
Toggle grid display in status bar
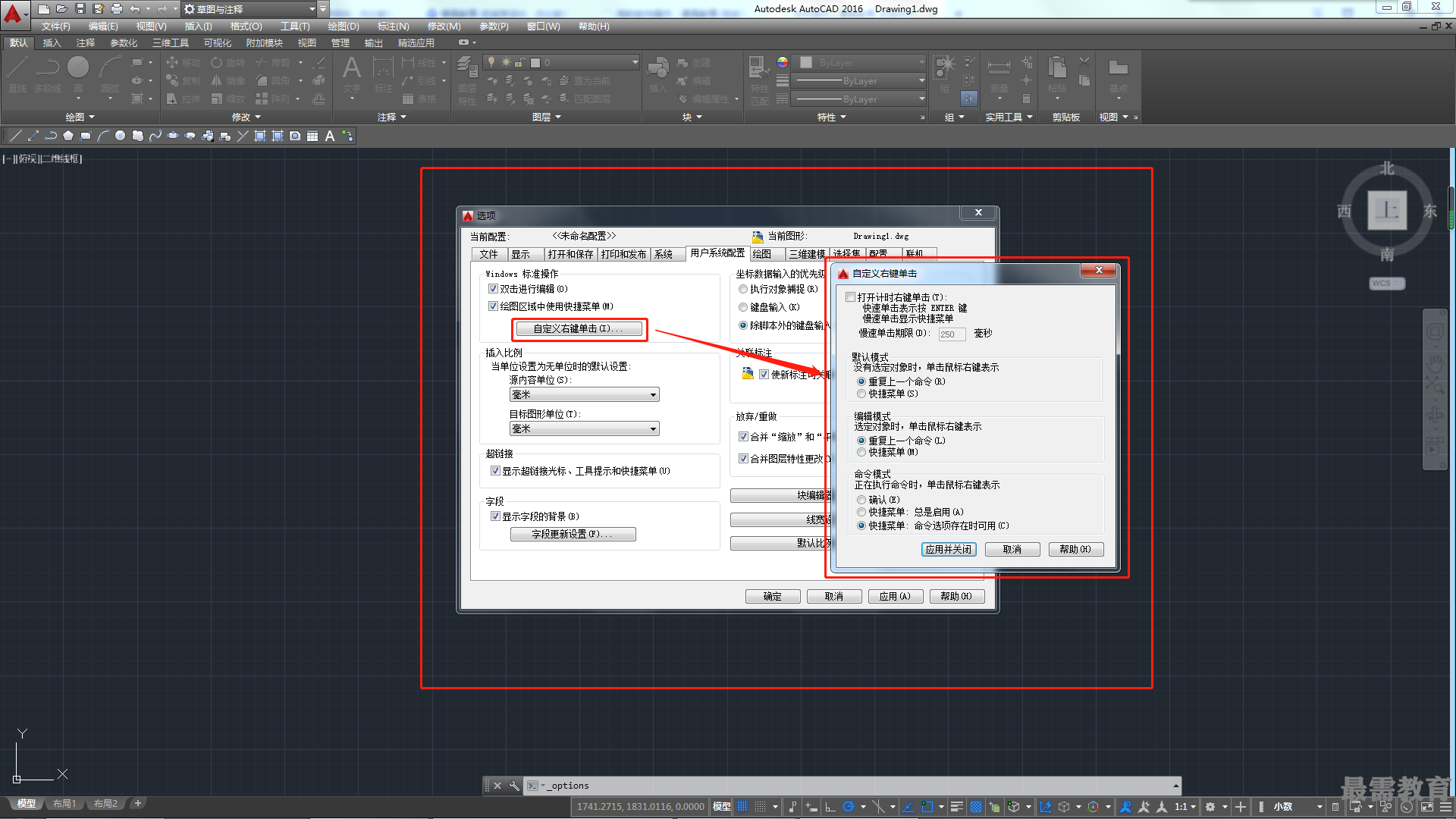742,806
